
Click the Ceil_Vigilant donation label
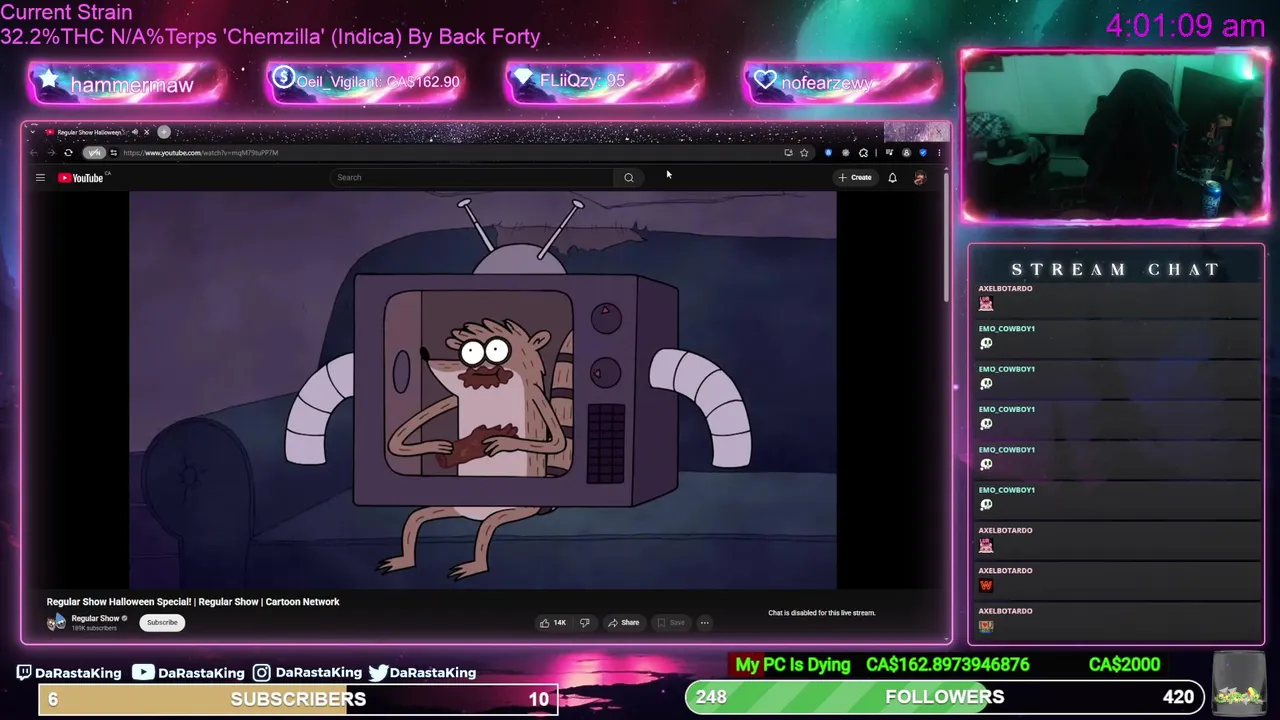pos(378,82)
